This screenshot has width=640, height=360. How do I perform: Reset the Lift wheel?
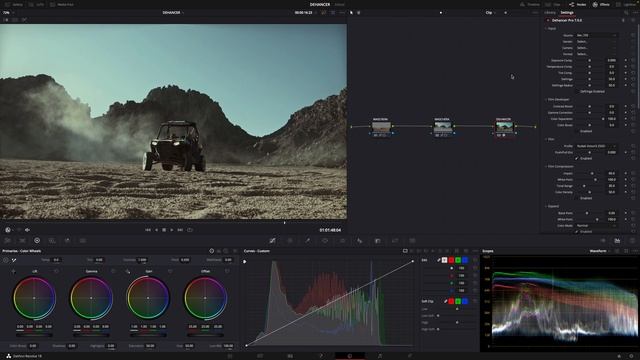click(56, 271)
